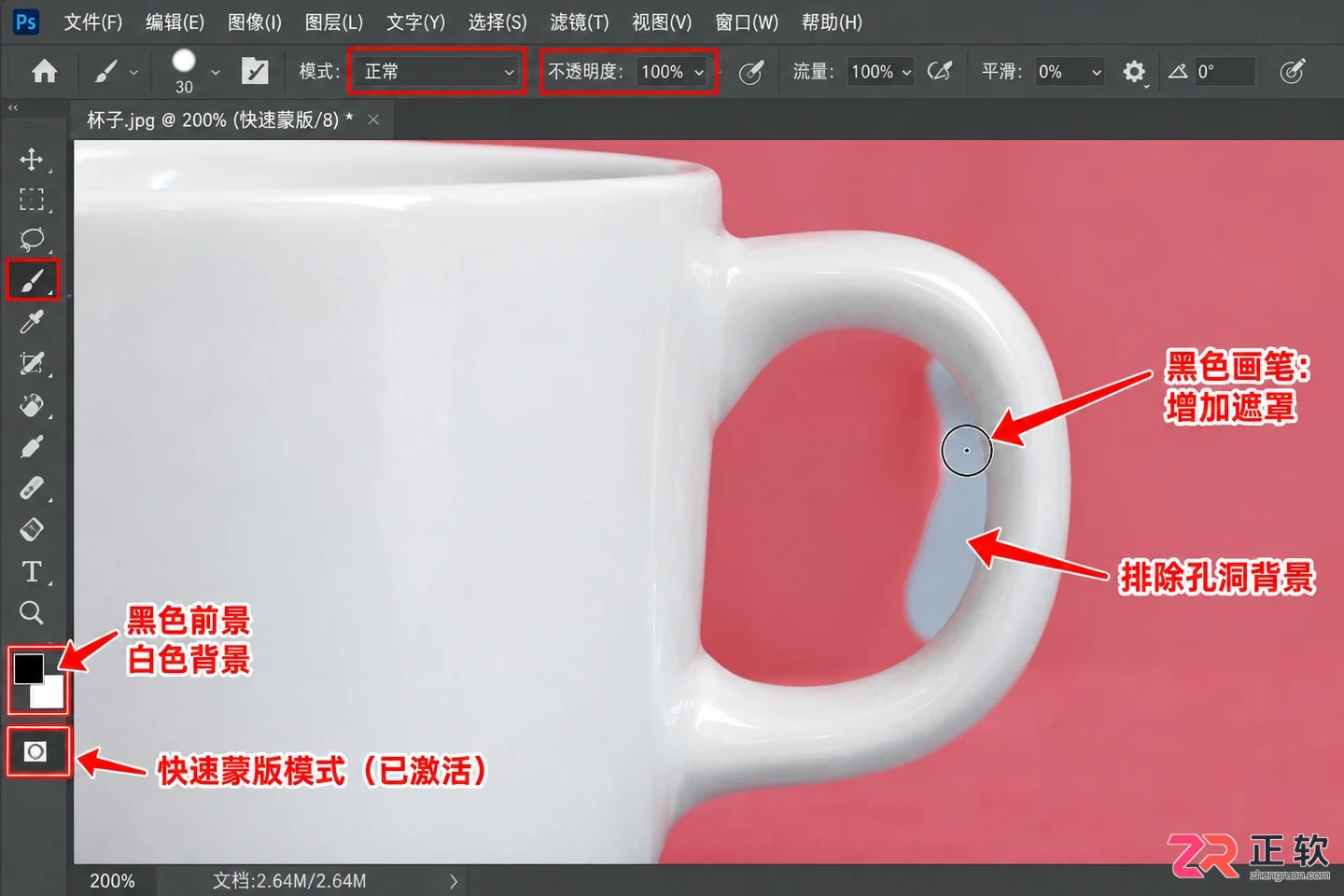
Task: Select the Move tool
Action: pyautogui.click(x=32, y=159)
